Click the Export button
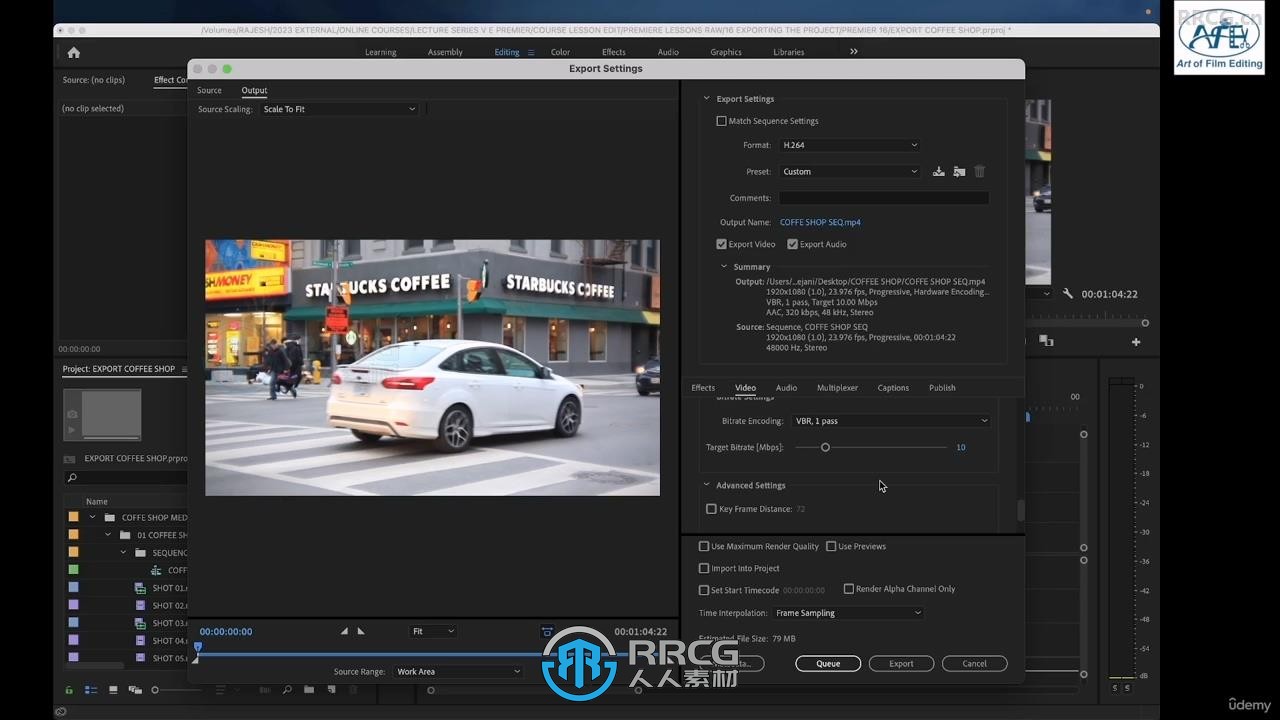1280x720 pixels. [x=901, y=663]
